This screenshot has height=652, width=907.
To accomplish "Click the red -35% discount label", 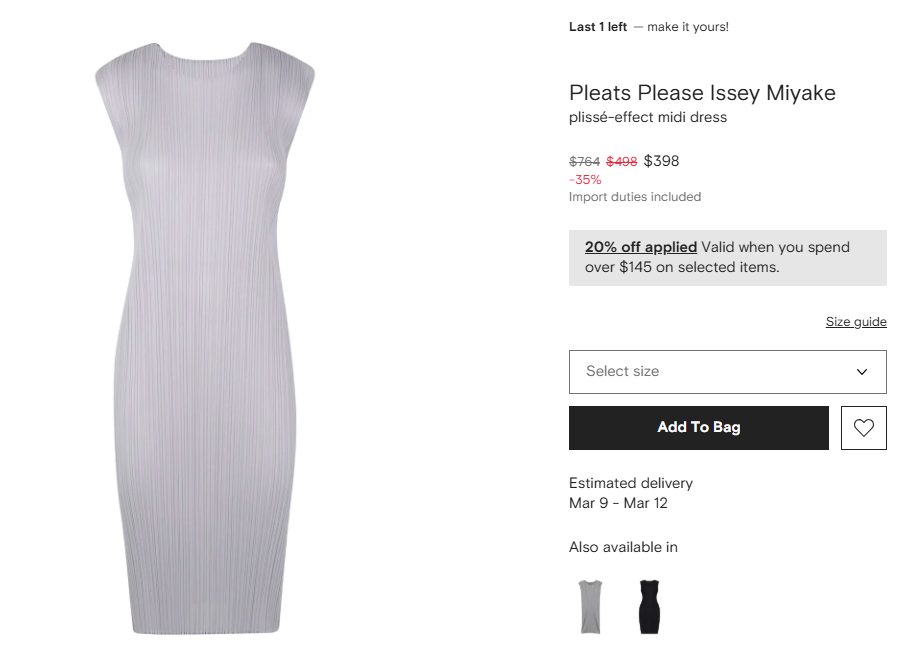I will tap(585, 180).
